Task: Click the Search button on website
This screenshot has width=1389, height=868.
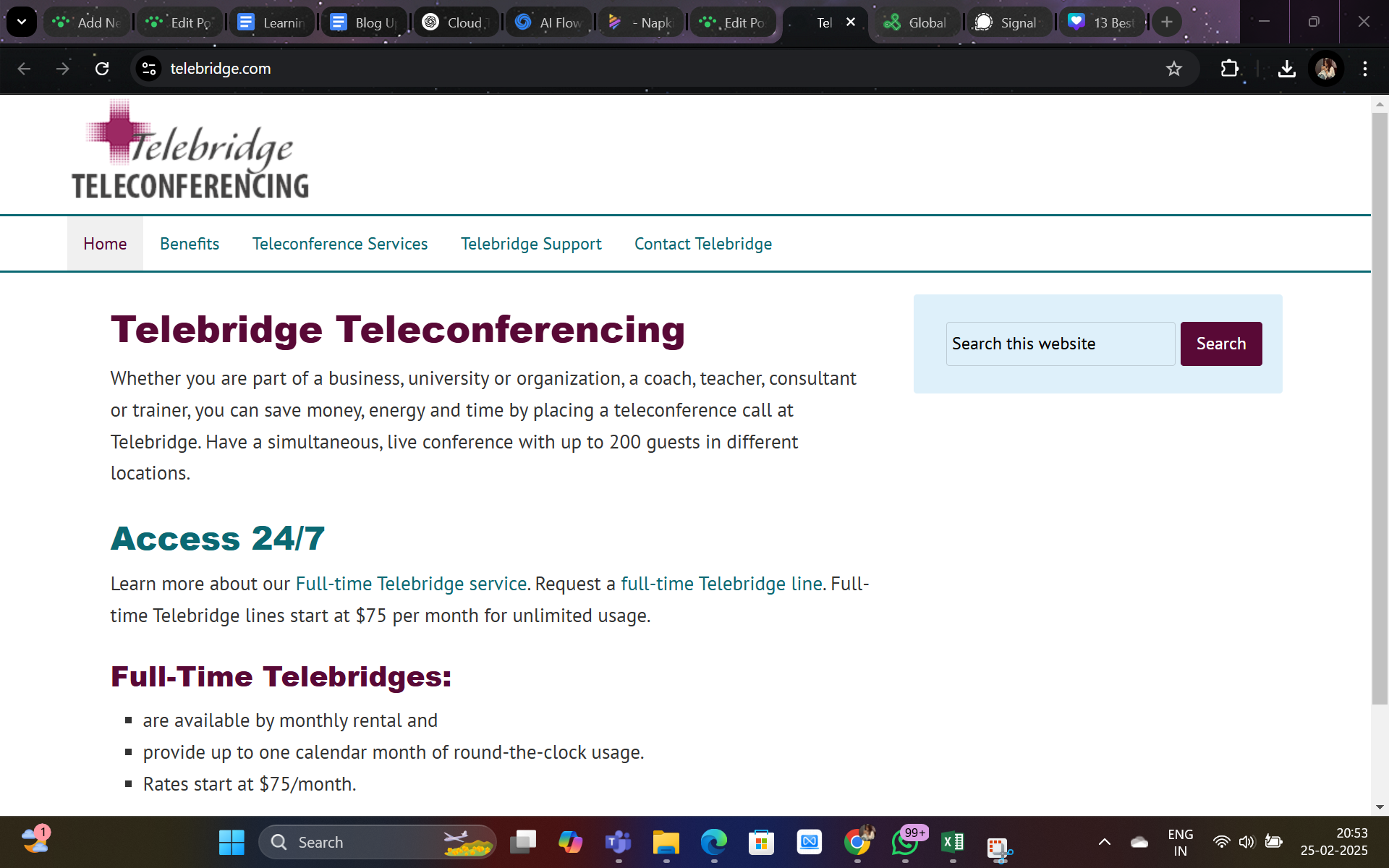Action: point(1221,343)
